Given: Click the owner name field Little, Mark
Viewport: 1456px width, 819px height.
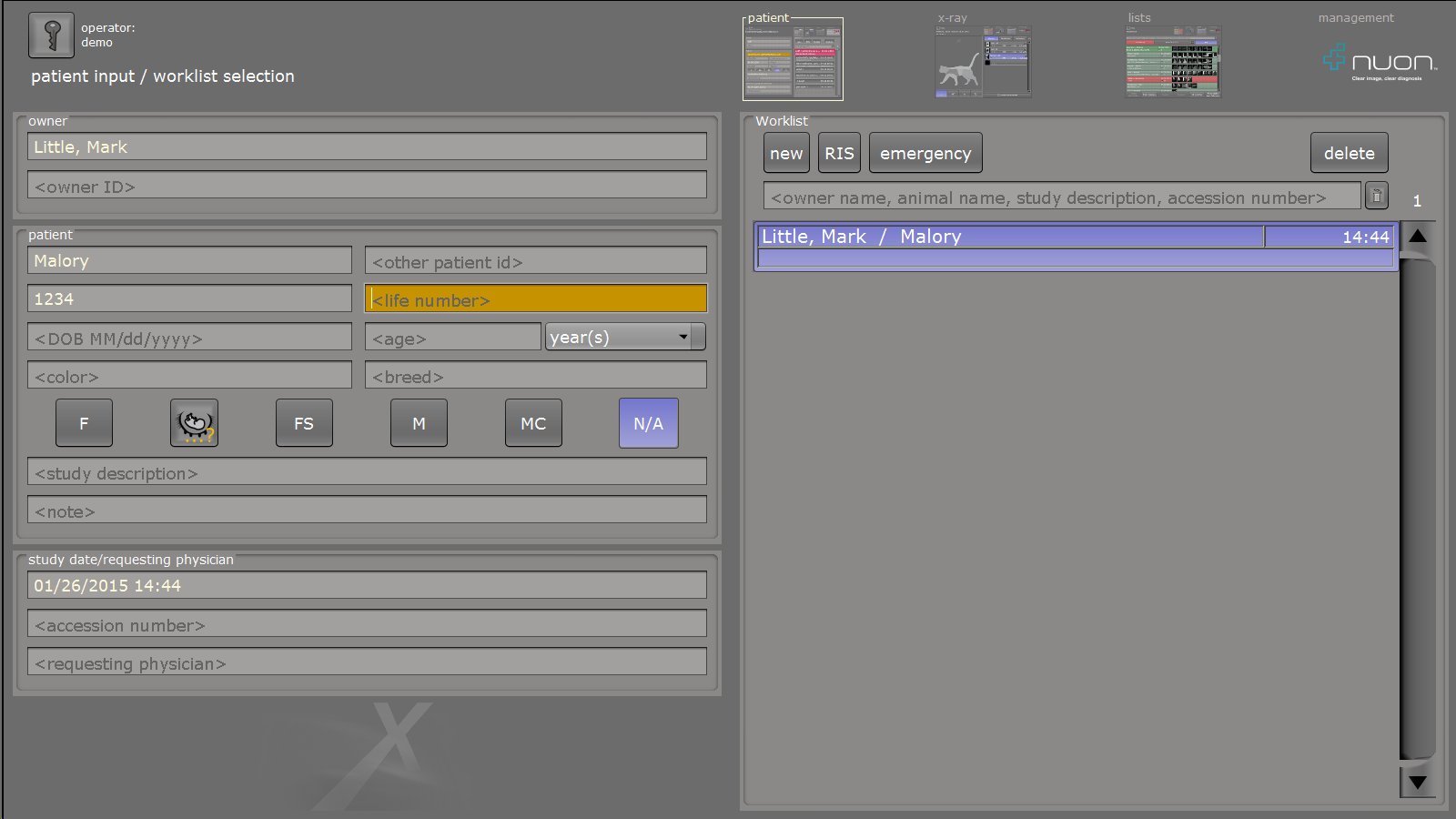Looking at the screenshot, I should (367, 147).
